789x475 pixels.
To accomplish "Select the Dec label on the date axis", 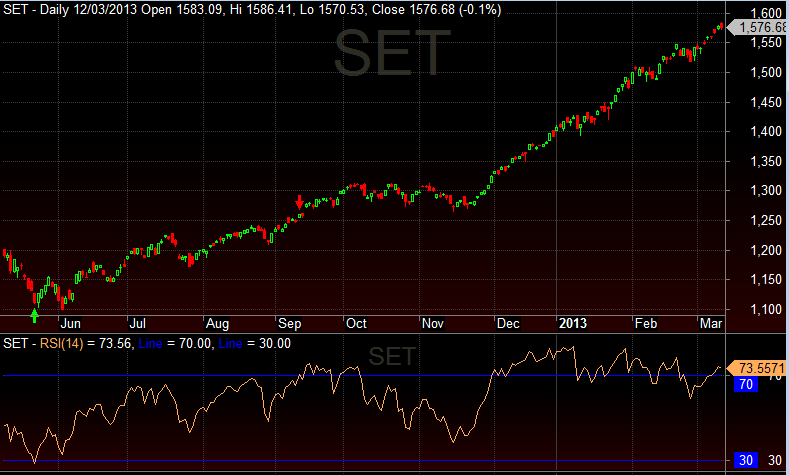I will coord(508,323).
